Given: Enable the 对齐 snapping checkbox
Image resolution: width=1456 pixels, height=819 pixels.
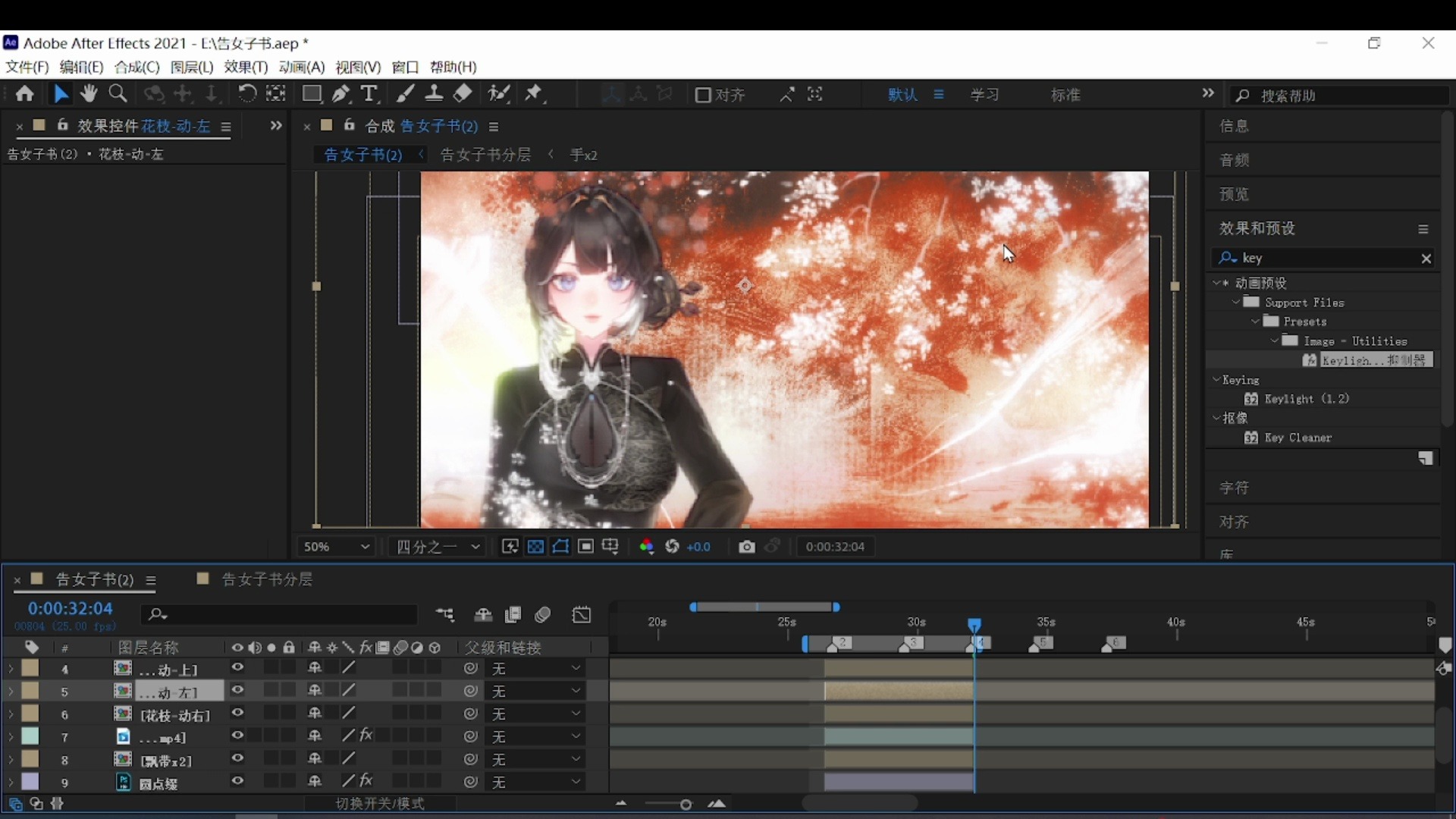Looking at the screenshot, I should coord(703,95).
